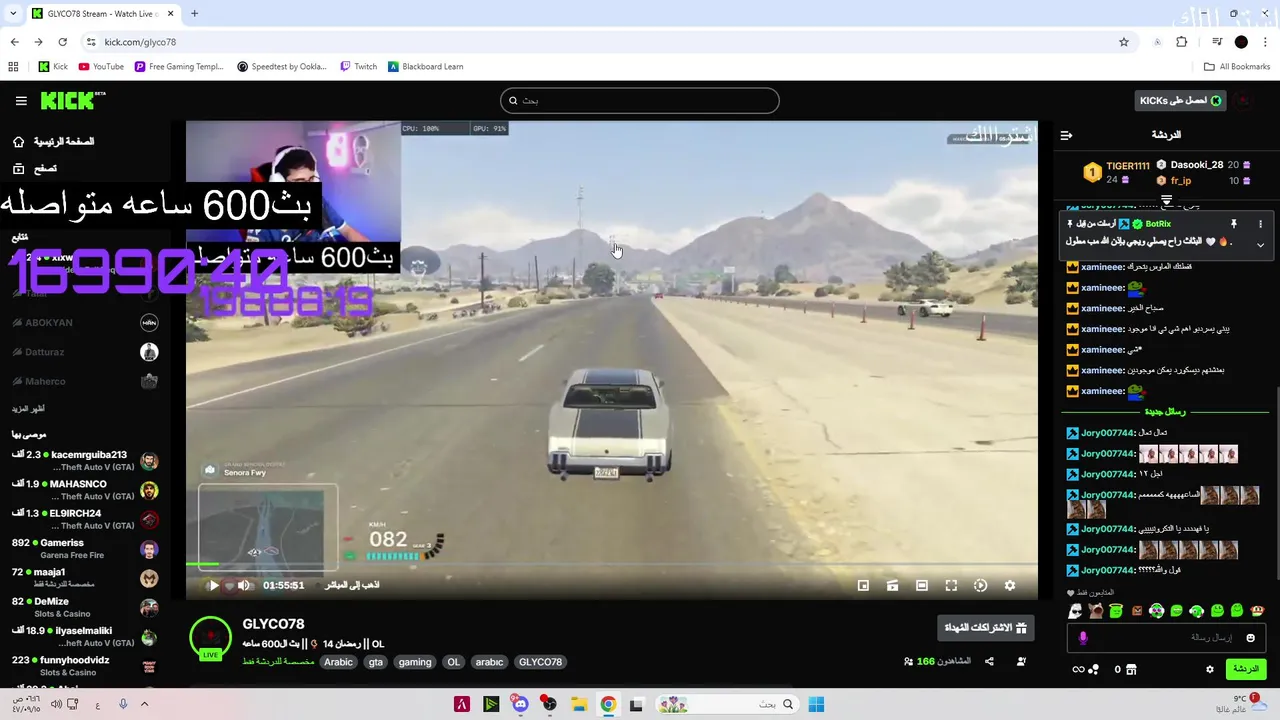The width and height of the screenshot is (1280, 720).
Task: Open File Explorer from the taskbar
Action: pyautogui.click(x=578, y=704)
